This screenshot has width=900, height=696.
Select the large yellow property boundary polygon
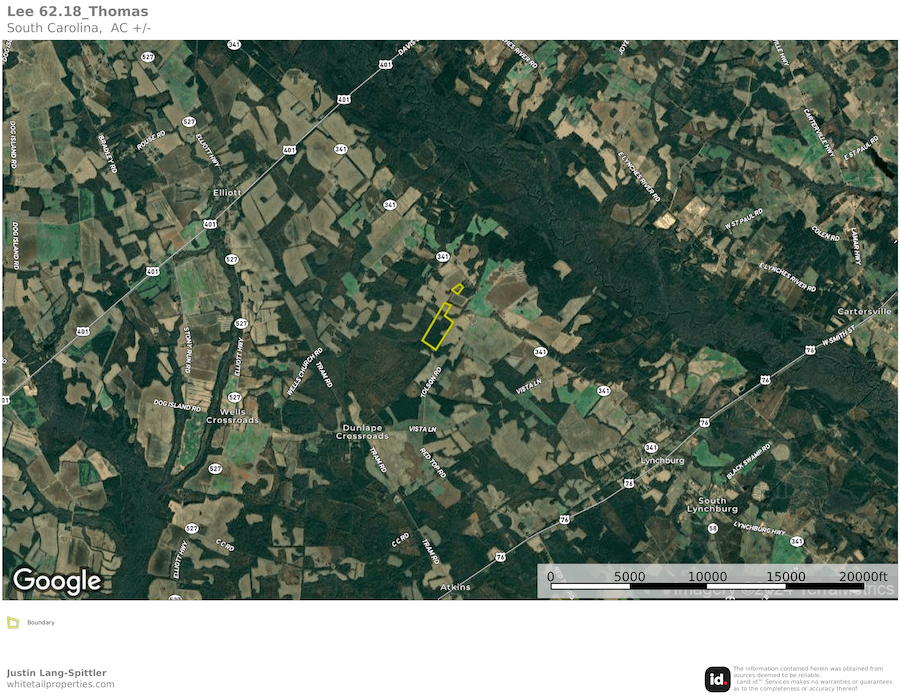(x=436, y=327)
